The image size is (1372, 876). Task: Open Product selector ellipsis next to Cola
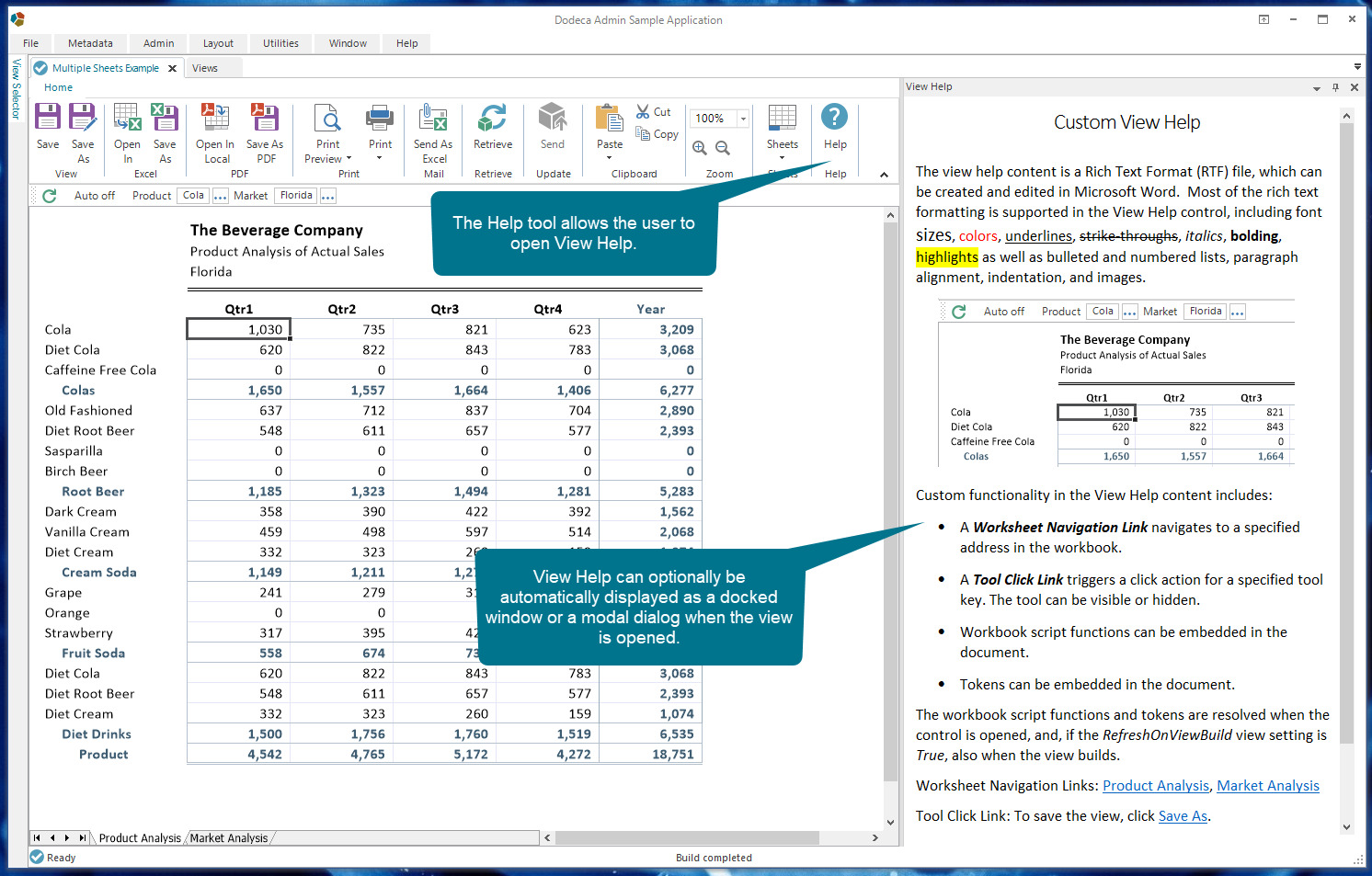pos(221,196)
